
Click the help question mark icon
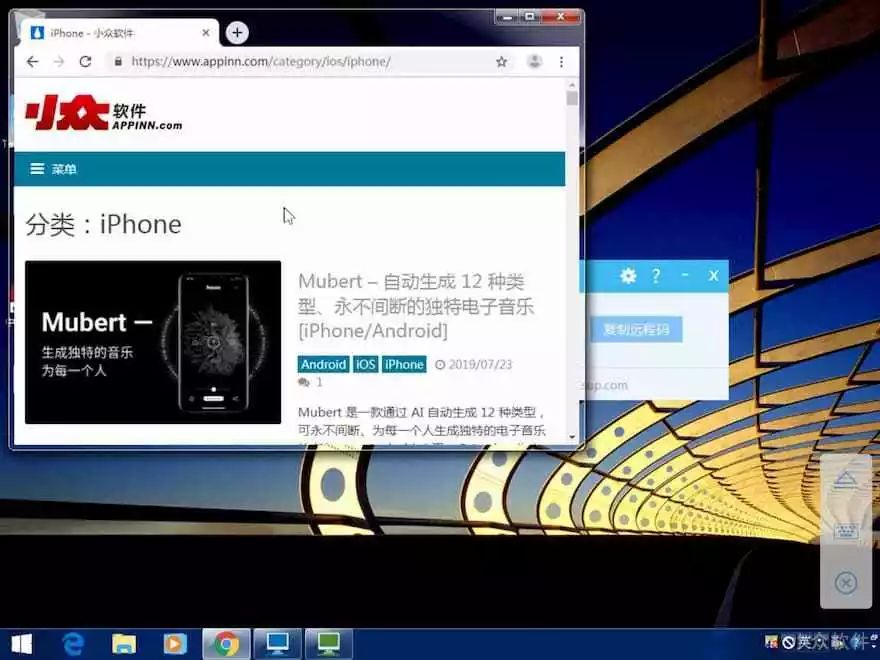coord(656,276)
